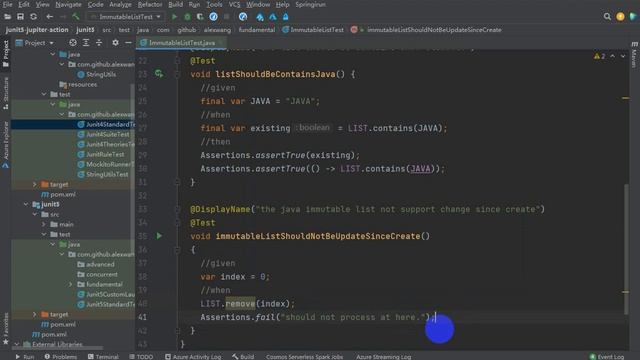Run ImmutableListTest with green play button
640x360 pixels.
pos(174,17)
